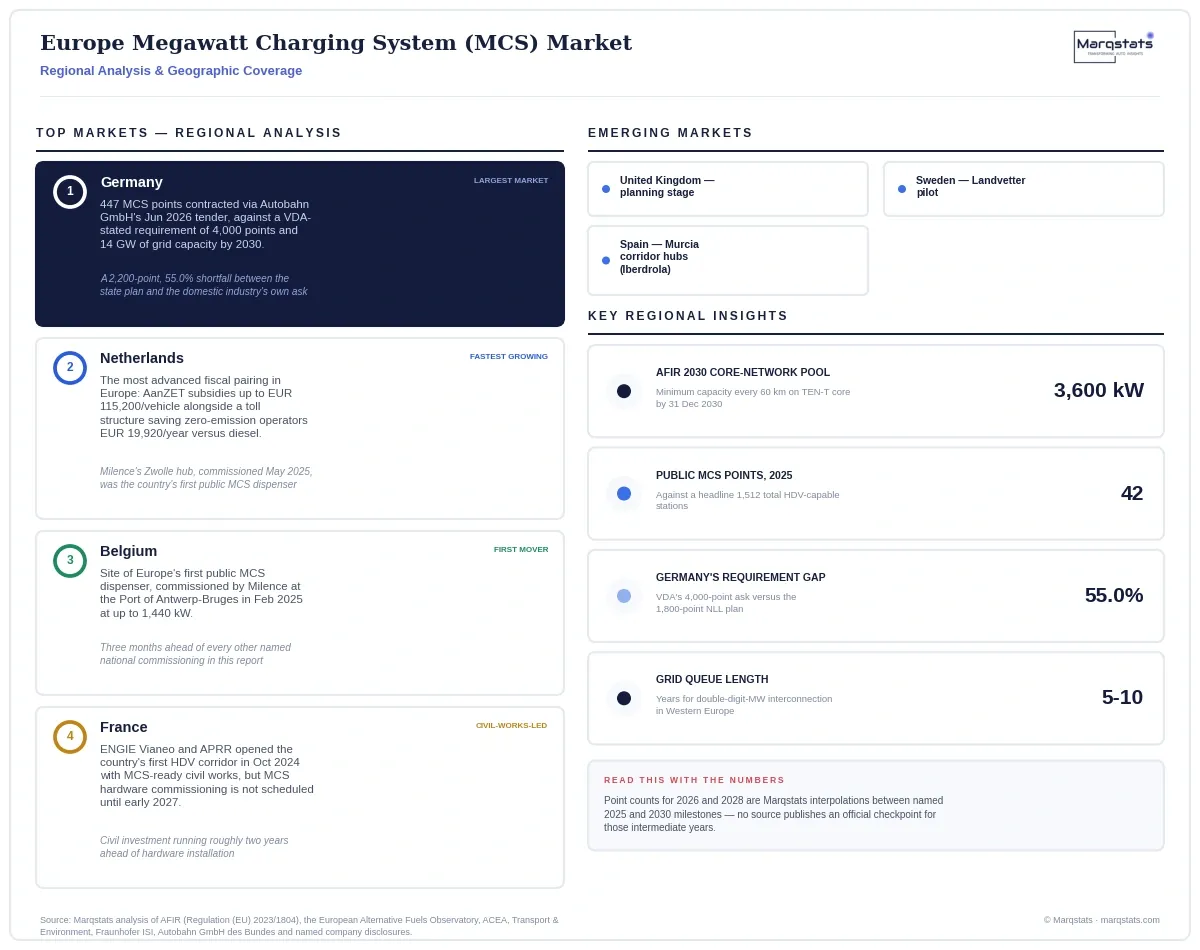Click the blue dot for Public MCS Points, 2025

(x=624, y=493)
